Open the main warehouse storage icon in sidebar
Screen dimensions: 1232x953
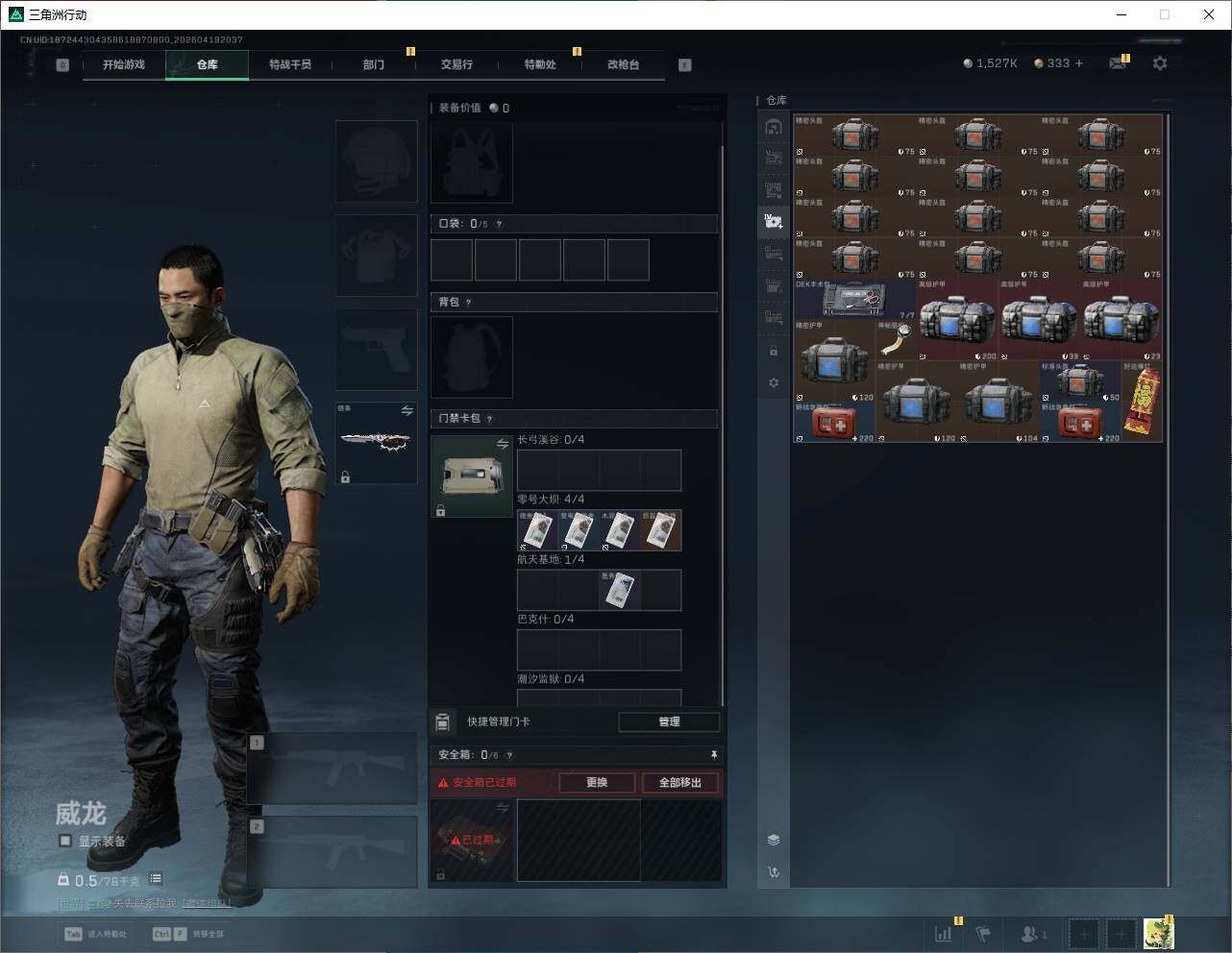click(774, 127)
